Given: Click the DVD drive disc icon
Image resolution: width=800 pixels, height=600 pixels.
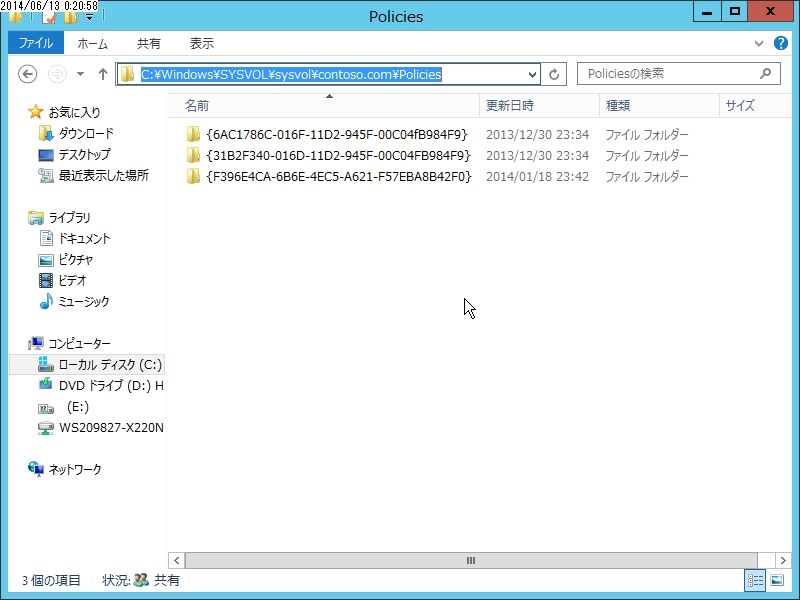Looking at the screenshot, I should pos(45,385).
